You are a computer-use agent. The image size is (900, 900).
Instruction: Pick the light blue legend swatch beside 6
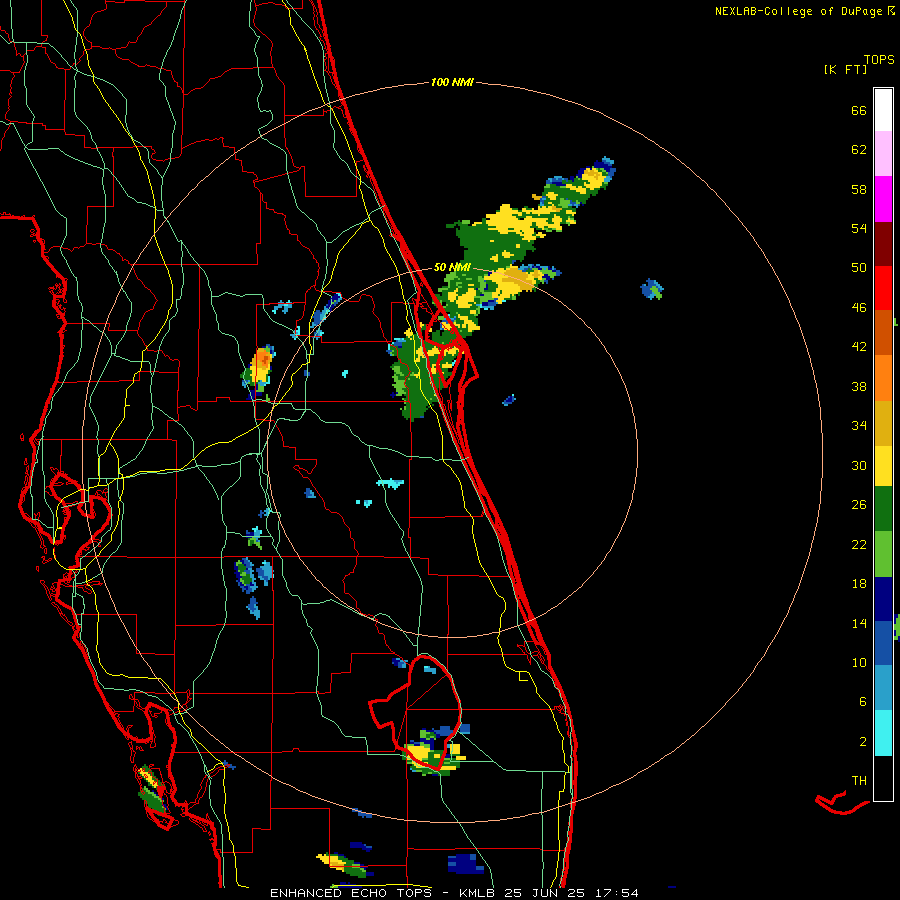pos(883,687)
